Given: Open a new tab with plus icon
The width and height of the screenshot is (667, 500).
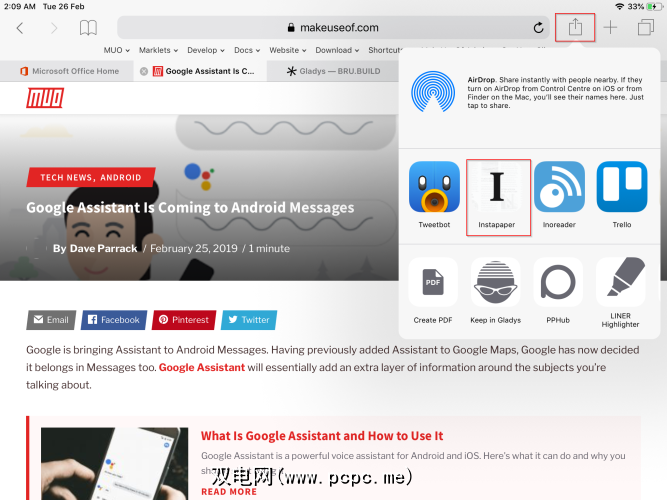Looking at the screenshot, I should [610, 28].
